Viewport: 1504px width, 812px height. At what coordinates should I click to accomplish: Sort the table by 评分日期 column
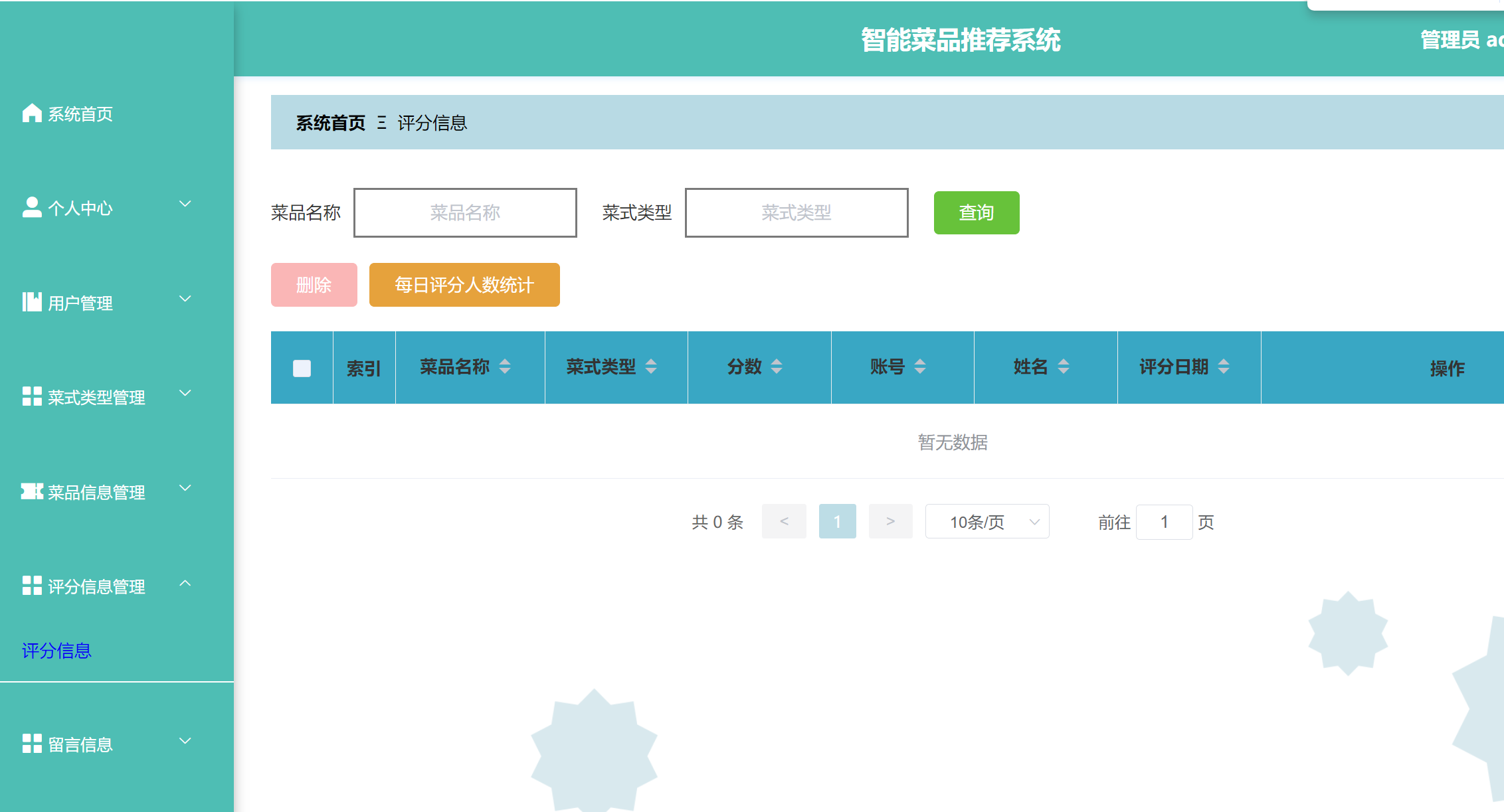click(1224, 366)
